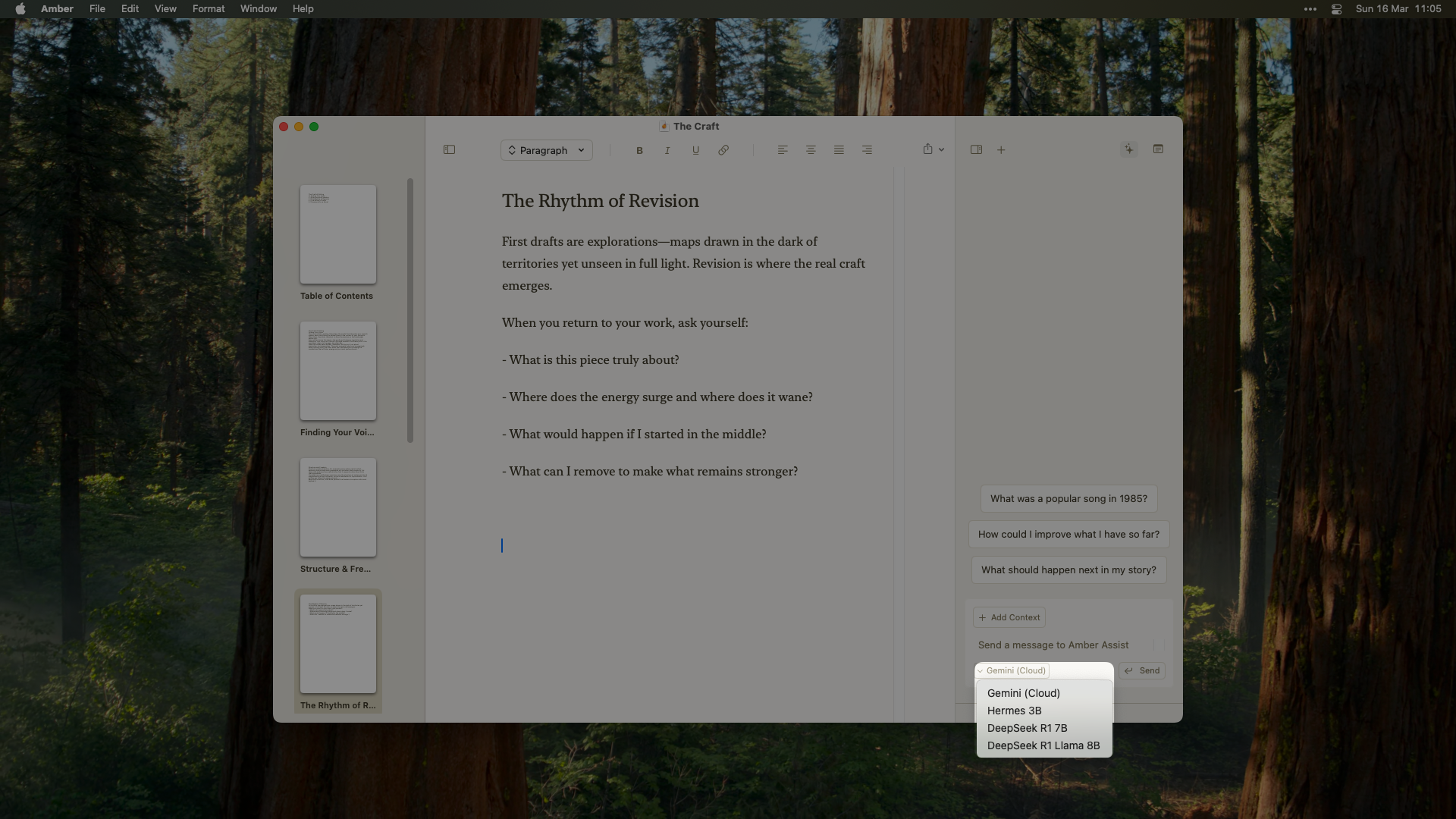Expand the Gemini (Cloud) model selector

pyautogui.click(x=1012, y=670)
